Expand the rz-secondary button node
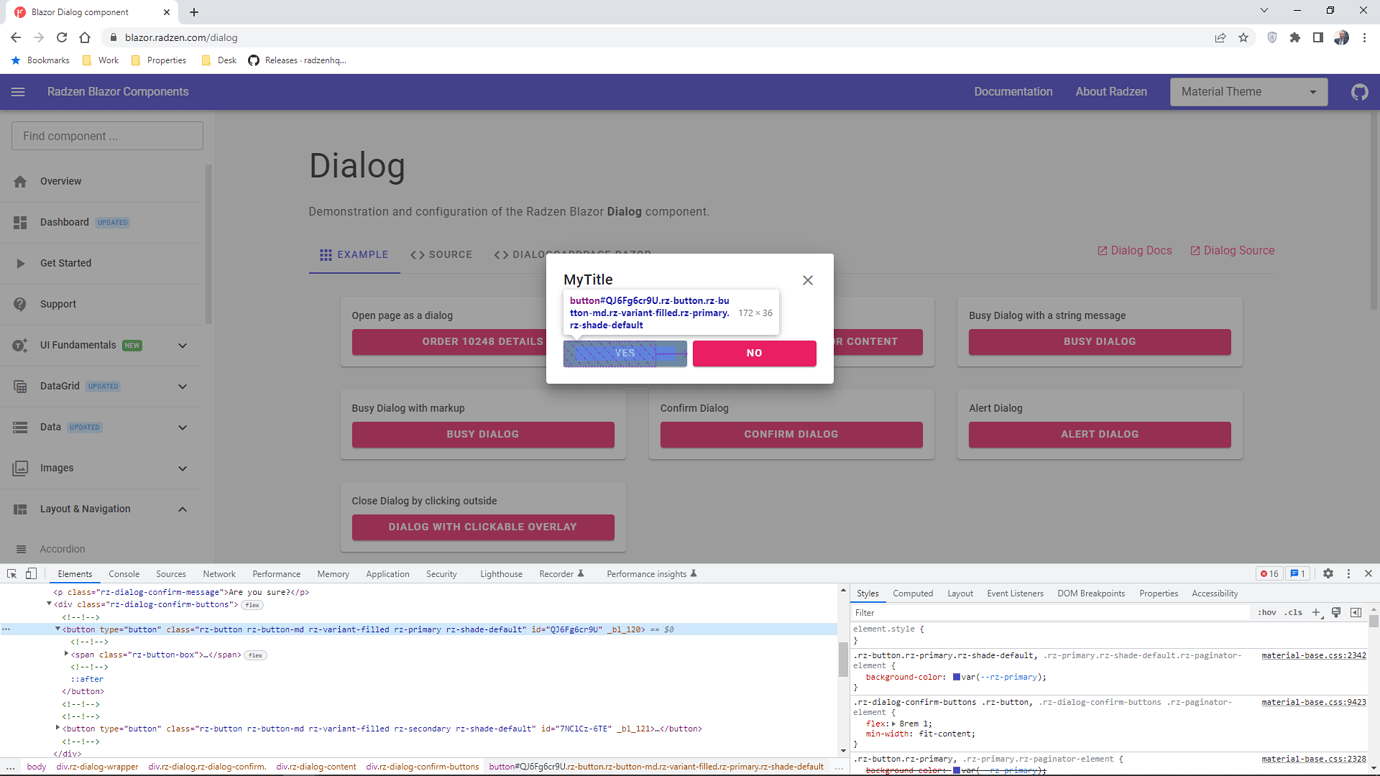Screen dimensions: 1380x776 (x=57, y=729)
